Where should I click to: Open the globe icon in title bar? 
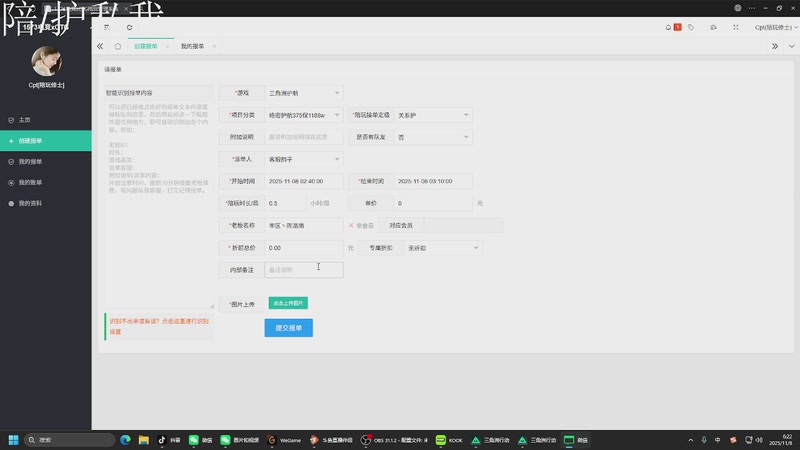point(738,8)
